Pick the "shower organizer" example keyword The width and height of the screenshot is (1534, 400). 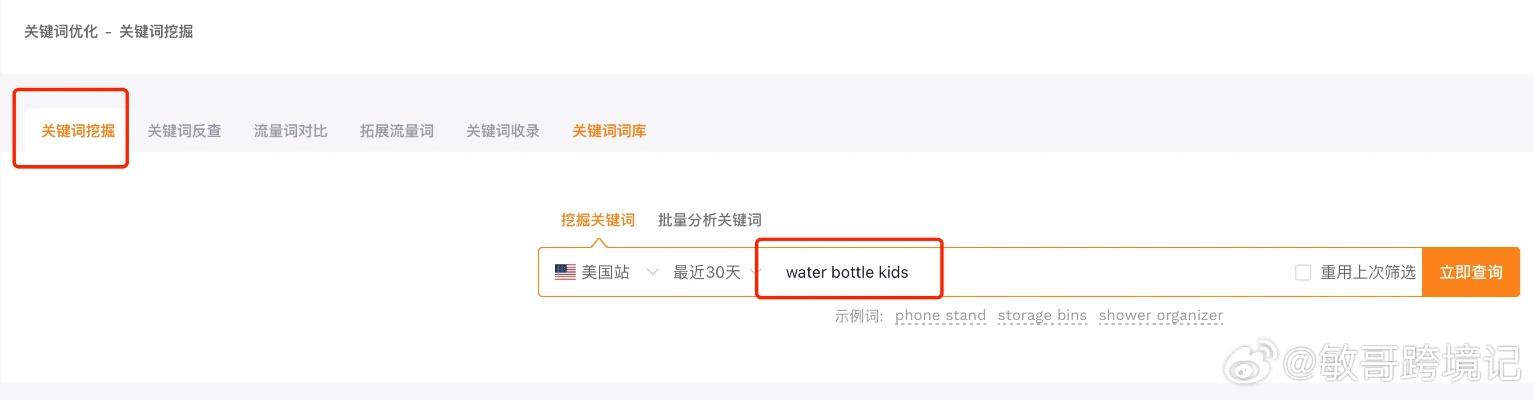pyautogui.click(x=1160, y=316)
